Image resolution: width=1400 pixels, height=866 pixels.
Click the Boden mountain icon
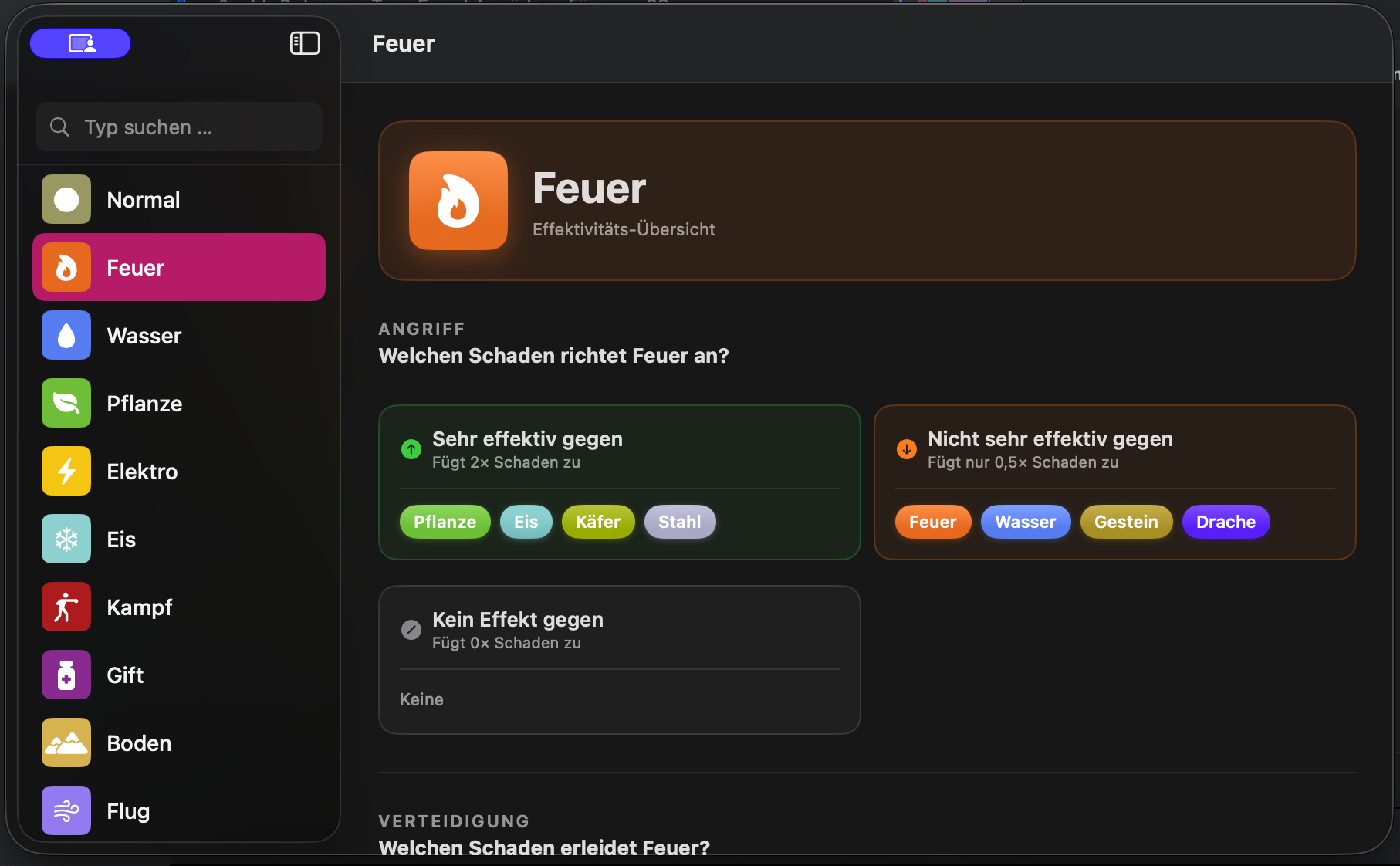[66, 743]
